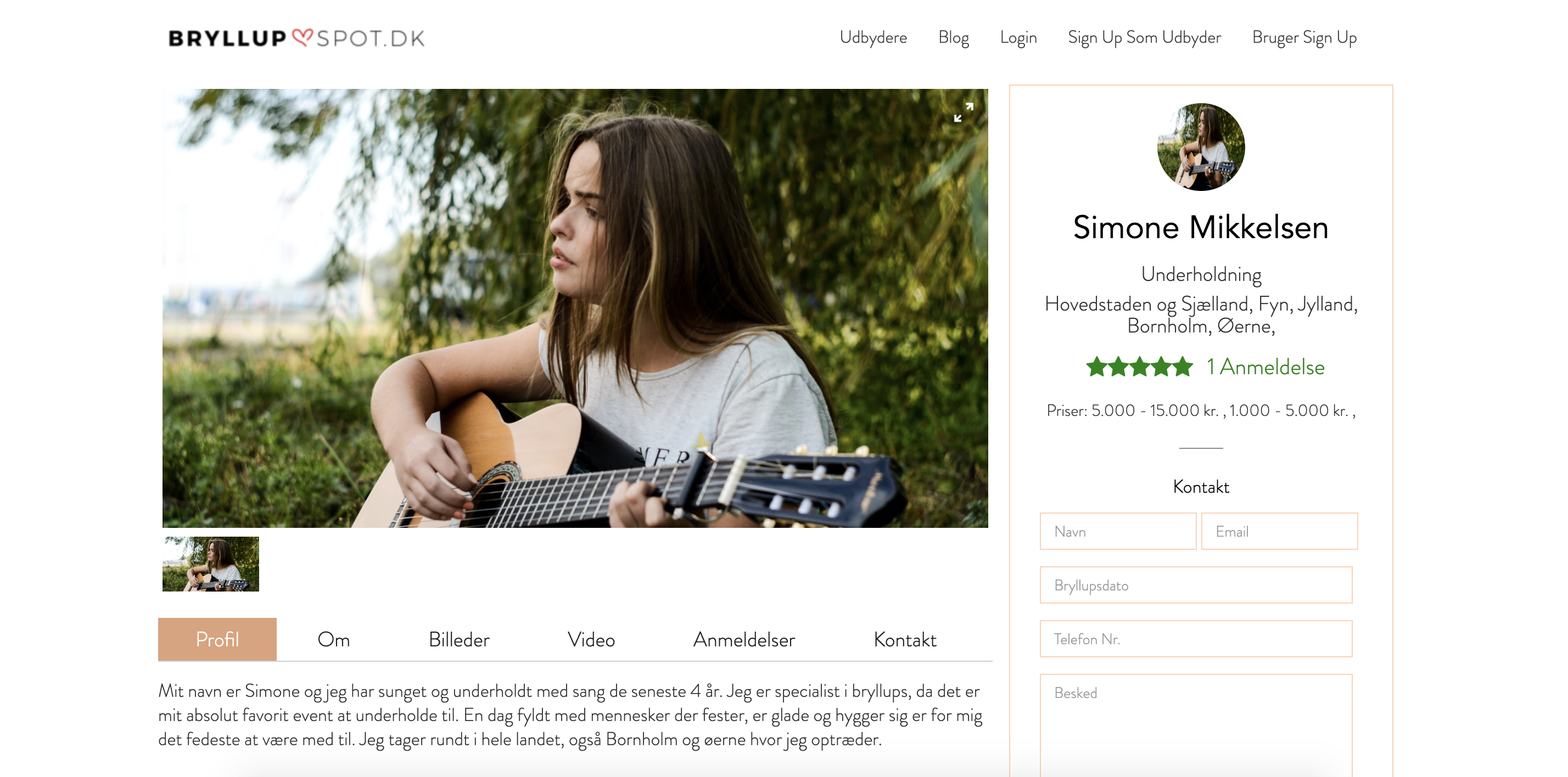Choose Bruger Sign Up in navigation
The image size is (1568, 777).
(1304, 38)
